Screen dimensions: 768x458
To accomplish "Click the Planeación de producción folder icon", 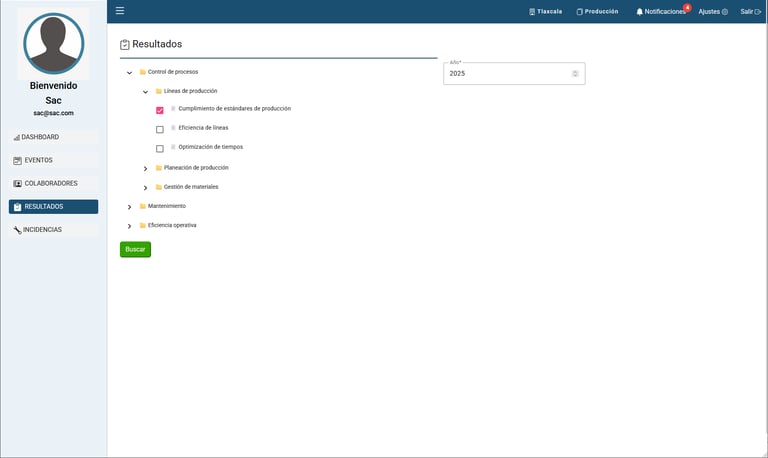I will click(x=159, y=168).
